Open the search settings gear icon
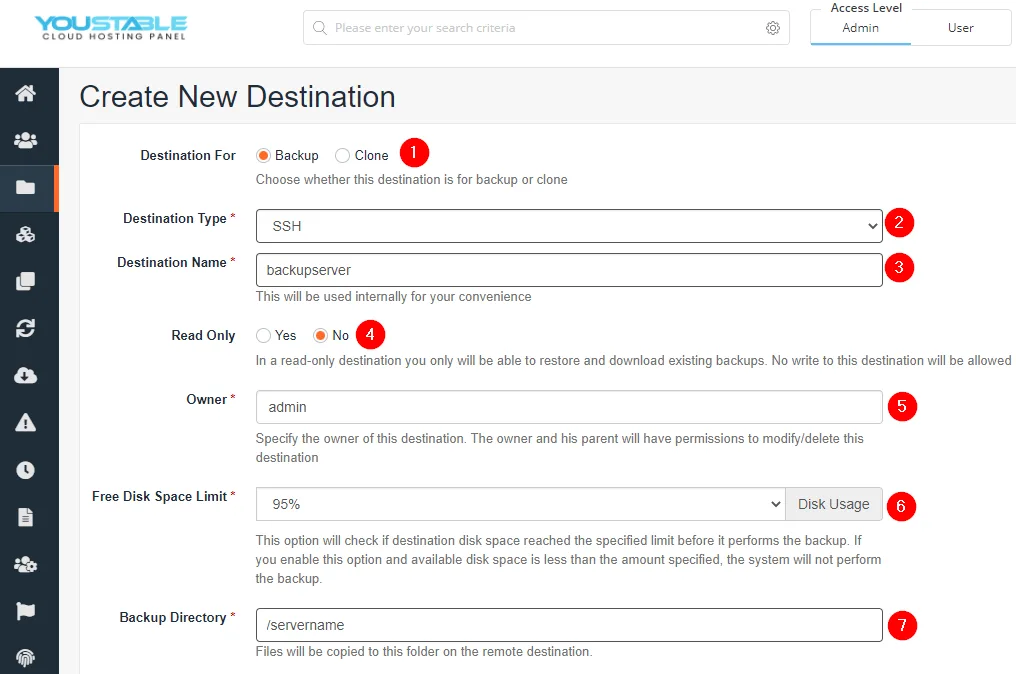 772,28
